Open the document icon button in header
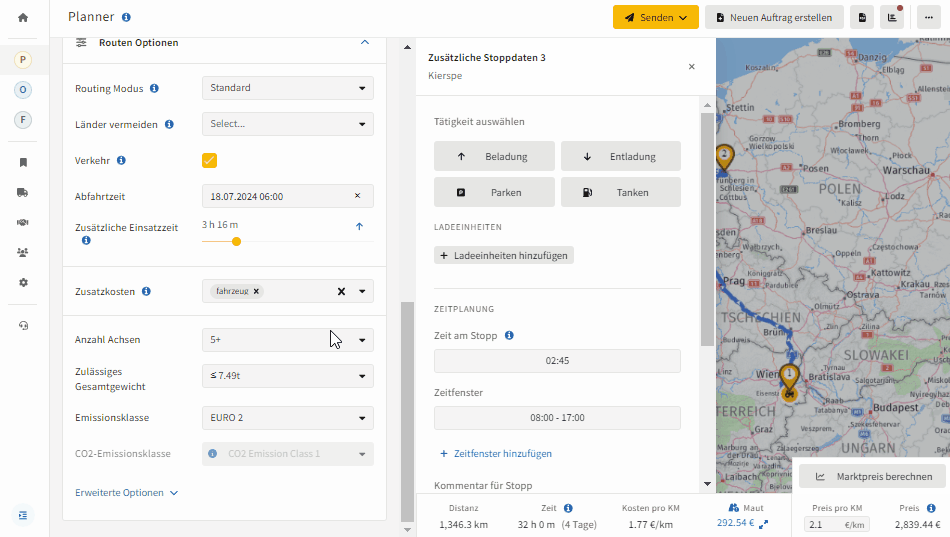Viewport: 950px width, 537px height. (862, 18)
